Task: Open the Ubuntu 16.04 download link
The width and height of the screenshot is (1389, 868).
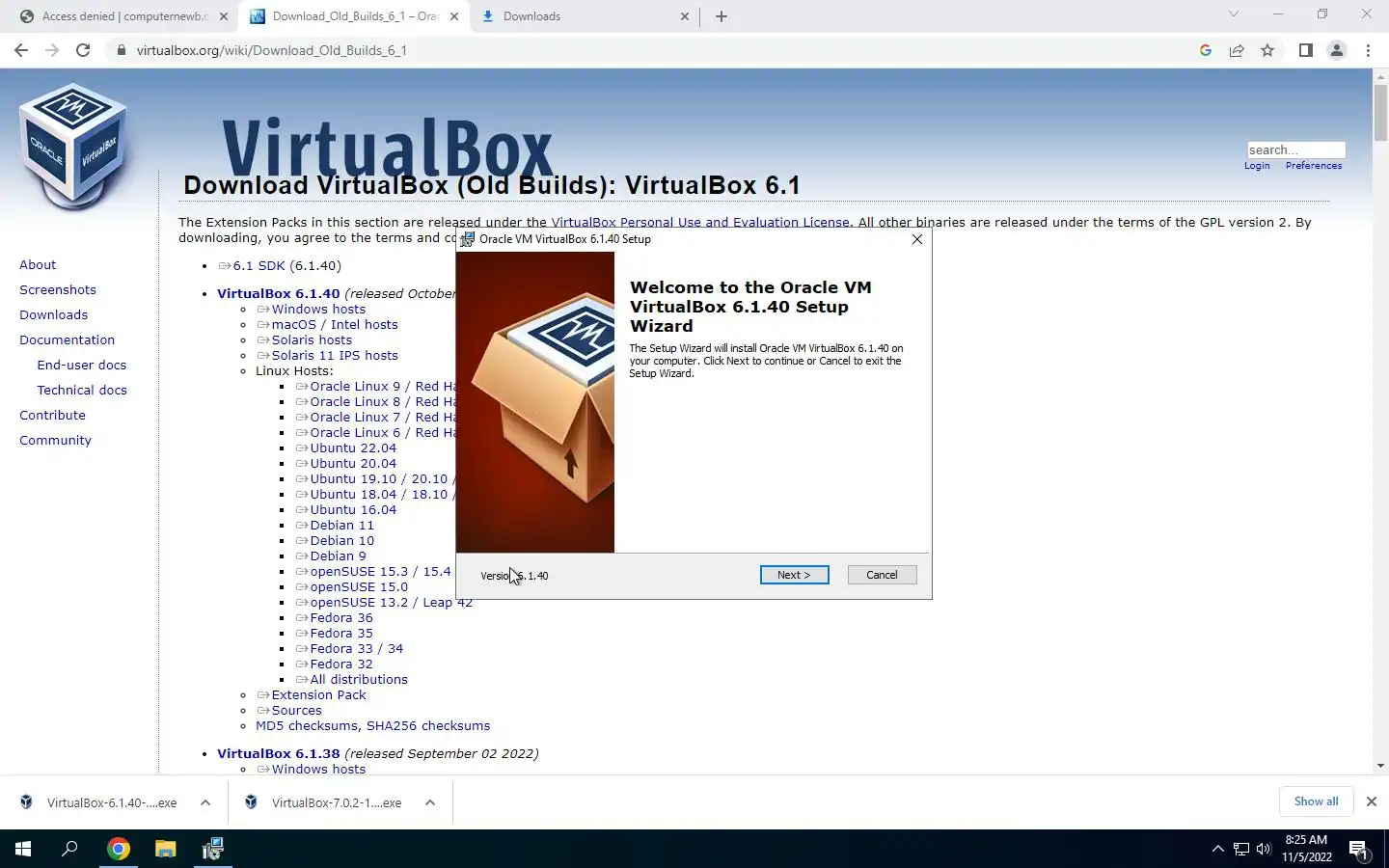Action: [x=353, y=510]
